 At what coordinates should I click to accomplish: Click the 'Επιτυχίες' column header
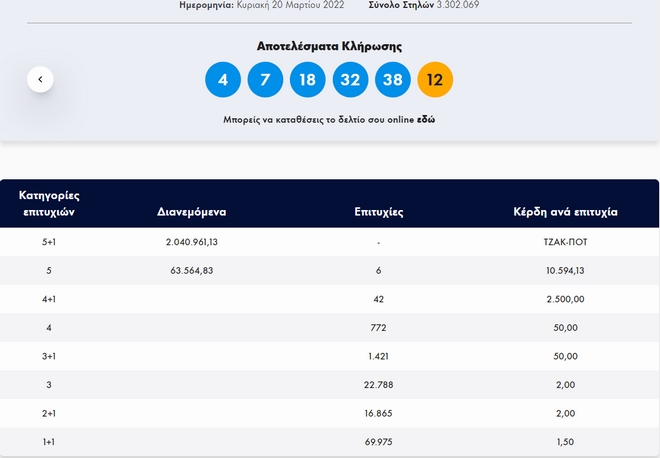[x=378, y=212]
